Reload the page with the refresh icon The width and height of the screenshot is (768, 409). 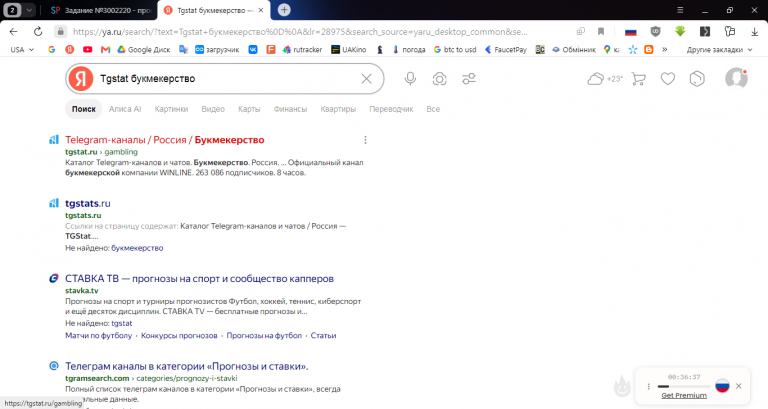[x=38, y=31]
